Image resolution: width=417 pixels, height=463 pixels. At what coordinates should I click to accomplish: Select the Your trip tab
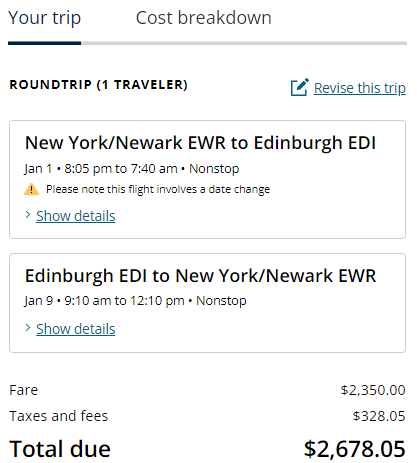click(45, 18)
